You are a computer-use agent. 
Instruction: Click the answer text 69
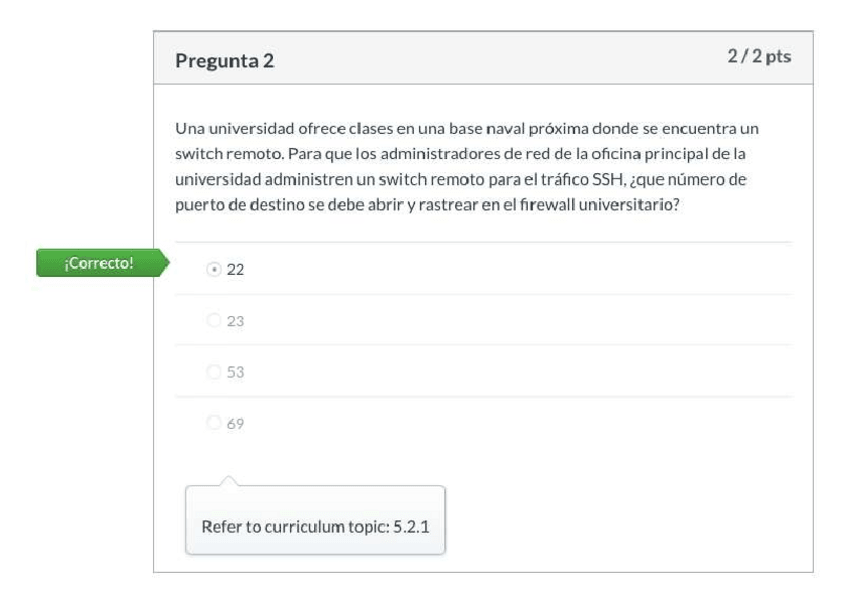236,423
